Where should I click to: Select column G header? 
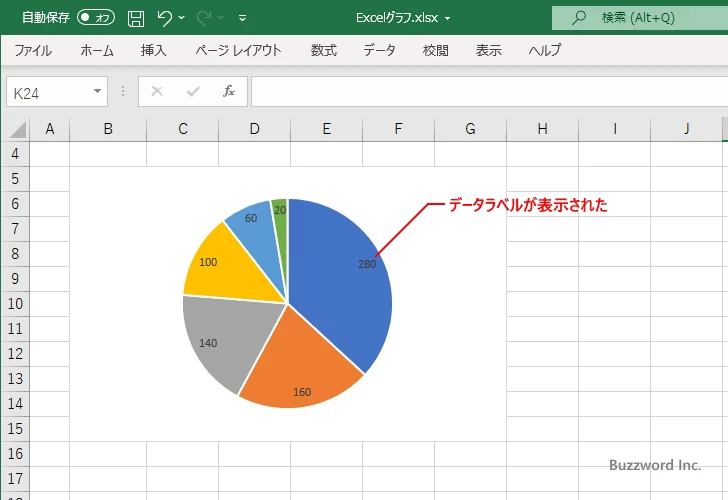470,129
